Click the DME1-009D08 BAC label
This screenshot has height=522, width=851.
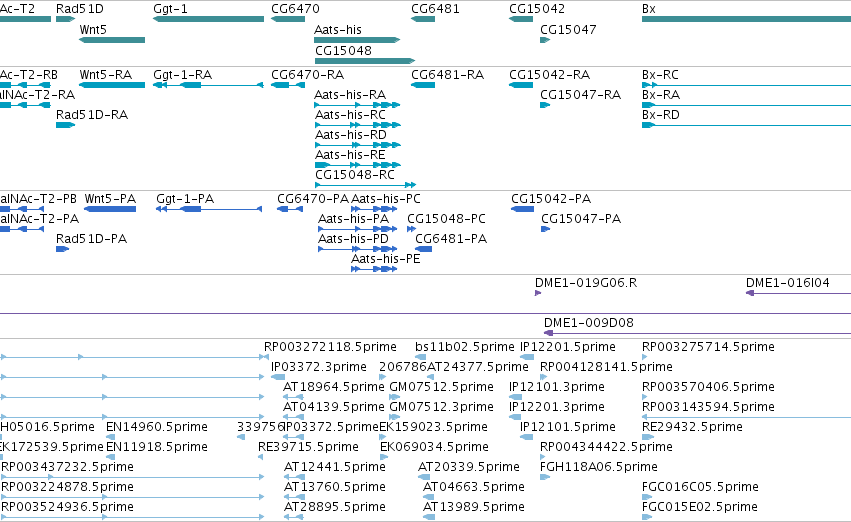pos(588,323)
